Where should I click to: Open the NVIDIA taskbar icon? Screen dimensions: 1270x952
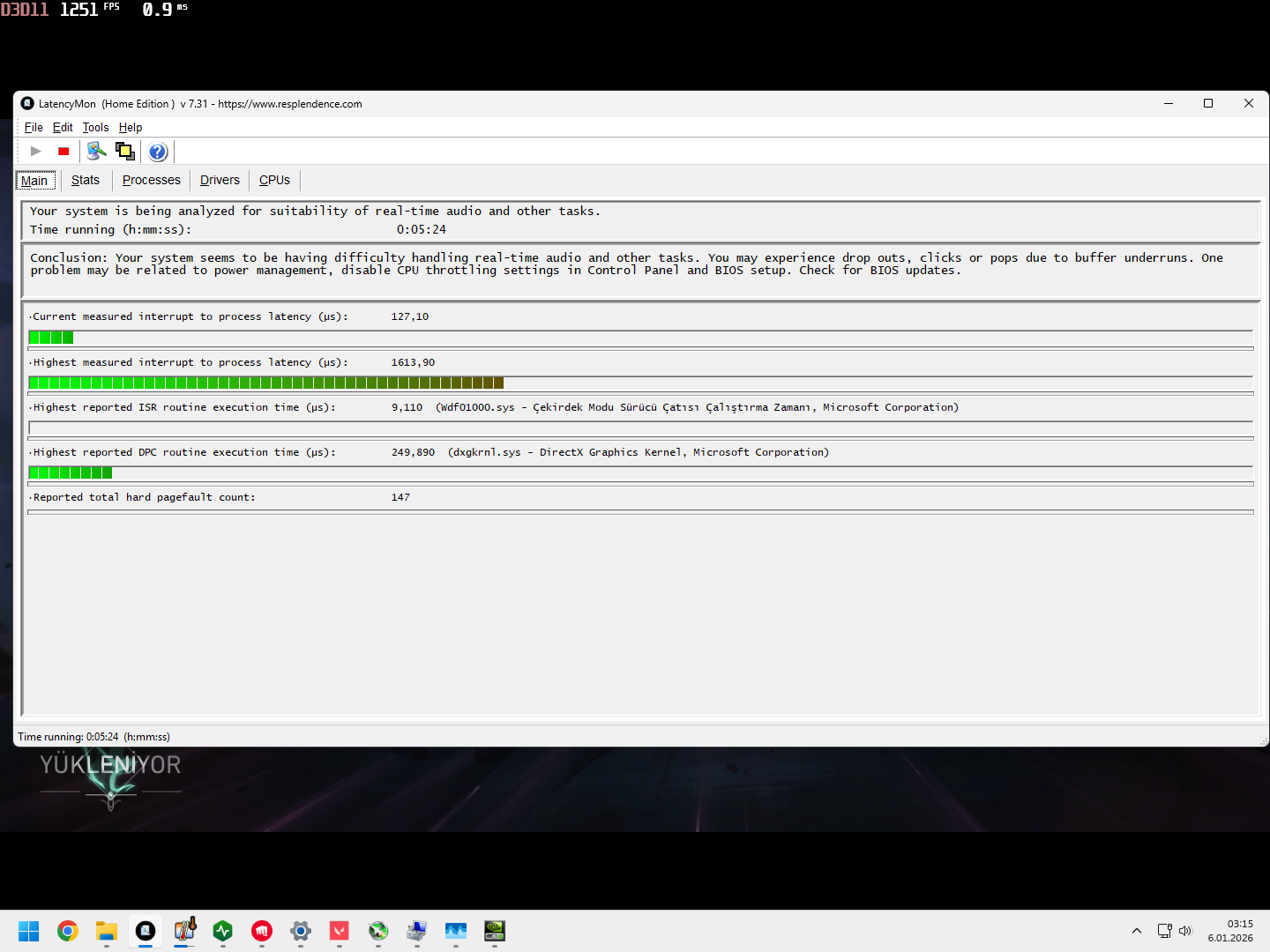click(x=495, y=931)
